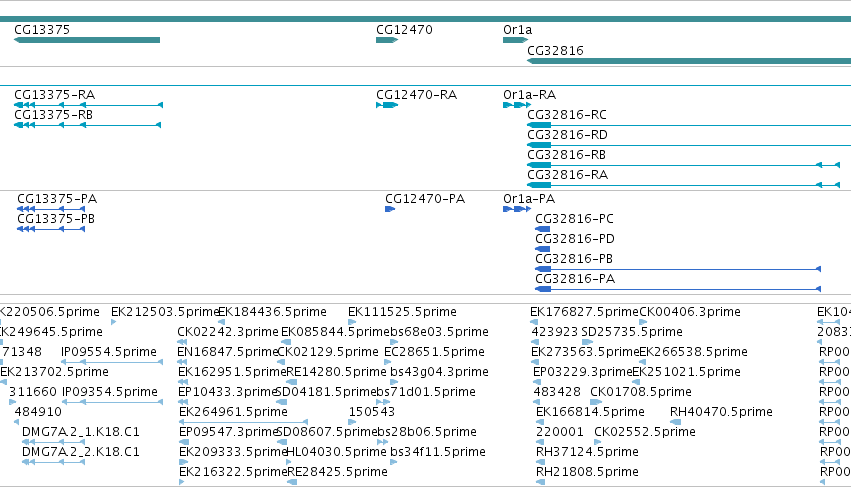Select the CK02552.5prime label
Screen dimensions: 851x487
[x=645, y=432]
